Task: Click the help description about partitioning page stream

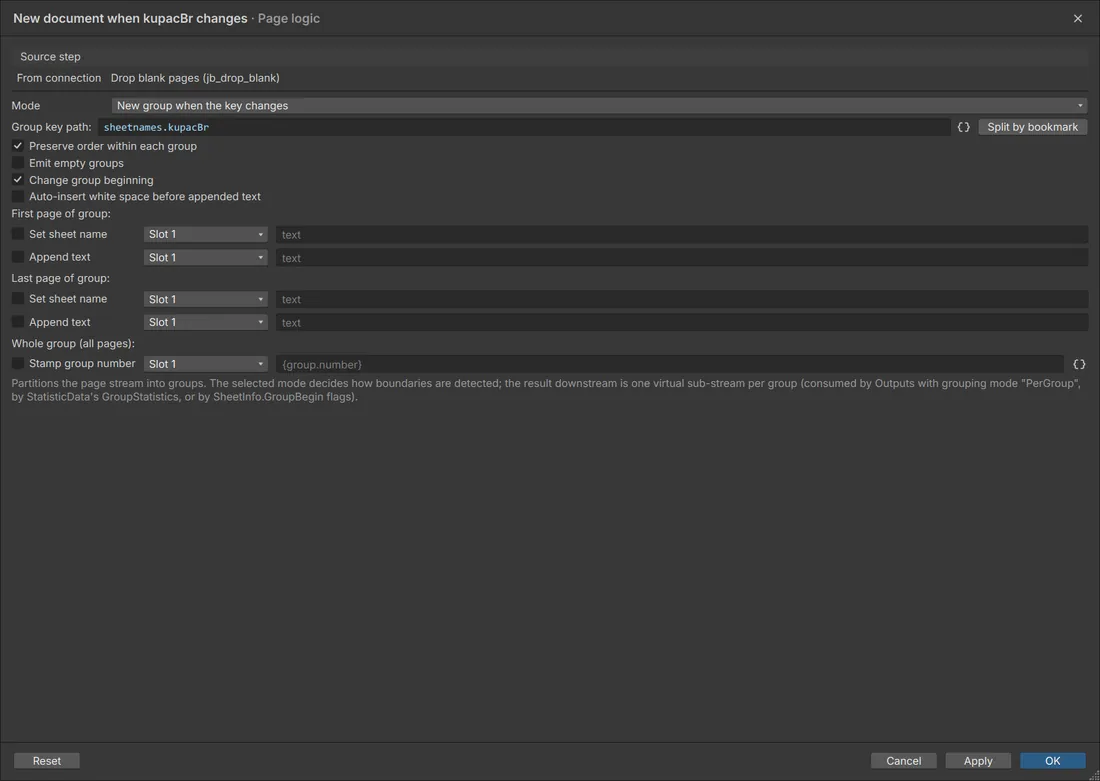Action: coord(546,390)
